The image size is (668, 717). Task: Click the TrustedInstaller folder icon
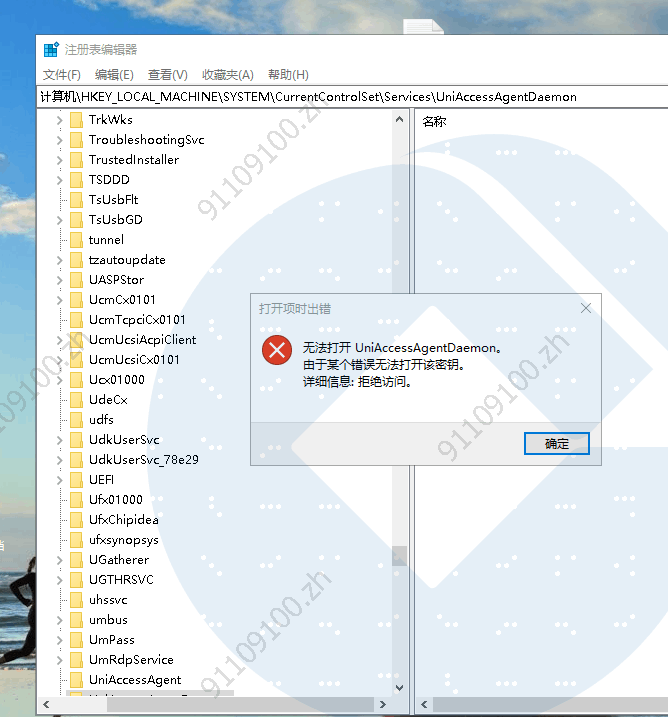(76, 160)
